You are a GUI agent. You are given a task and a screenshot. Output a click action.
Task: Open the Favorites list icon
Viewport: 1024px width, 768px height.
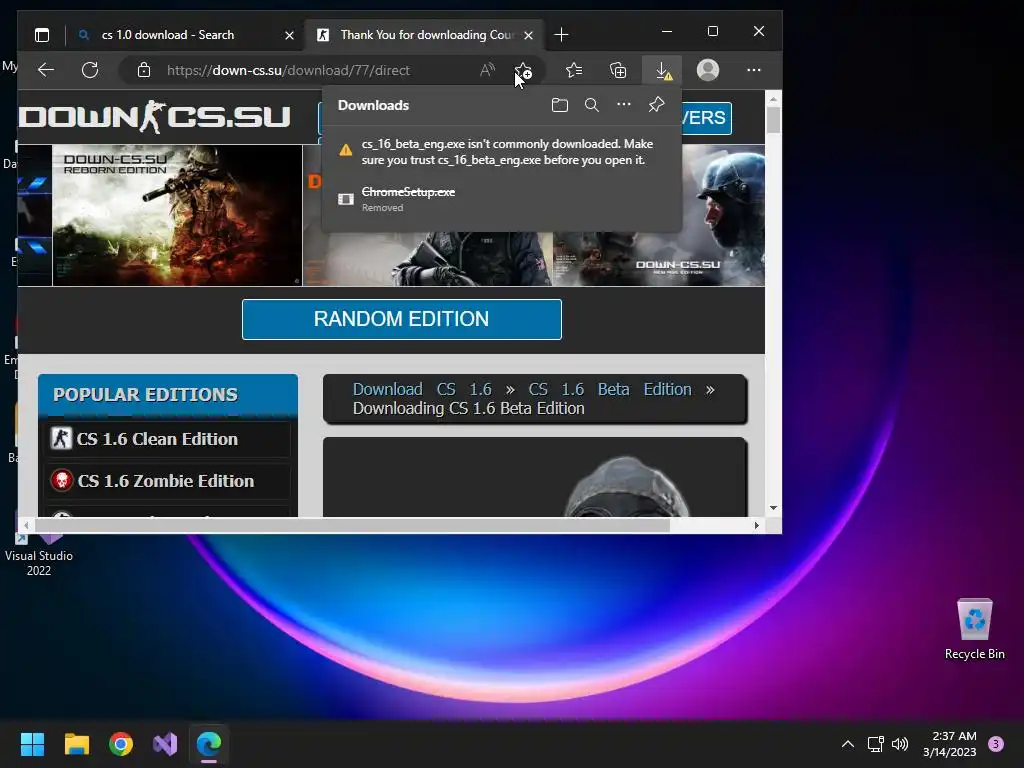tap(574, 70)
